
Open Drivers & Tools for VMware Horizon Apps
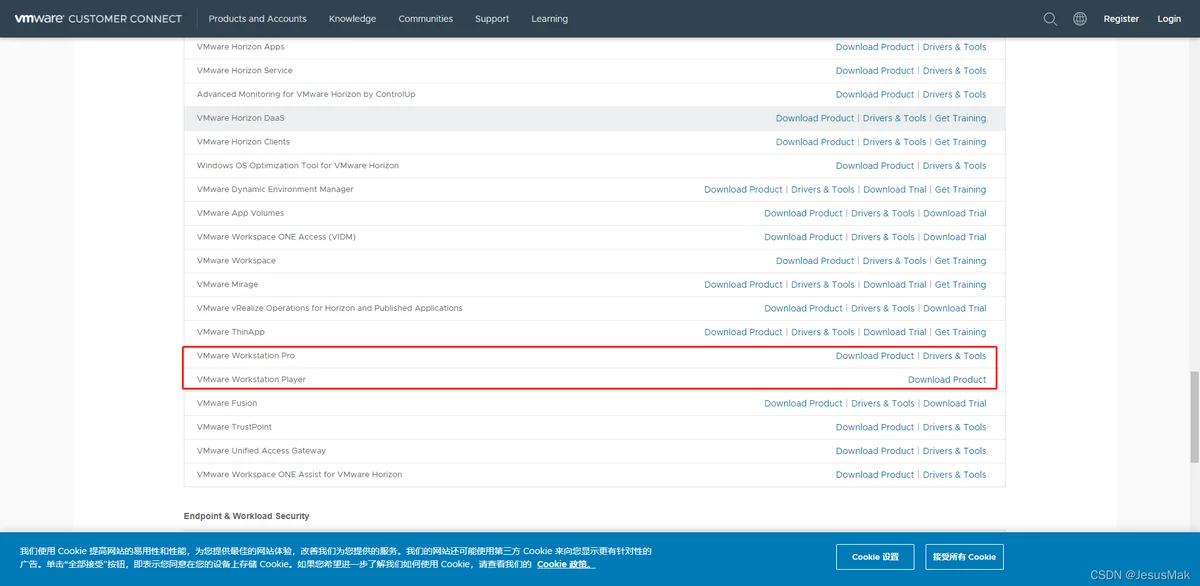pyautogui.click(x=954, y=47)
